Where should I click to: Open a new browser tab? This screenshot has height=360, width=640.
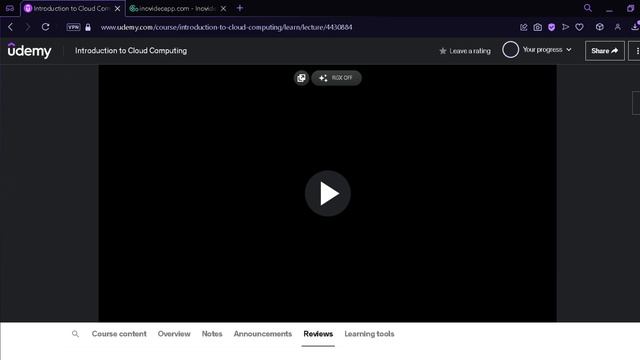click(240, 8)
